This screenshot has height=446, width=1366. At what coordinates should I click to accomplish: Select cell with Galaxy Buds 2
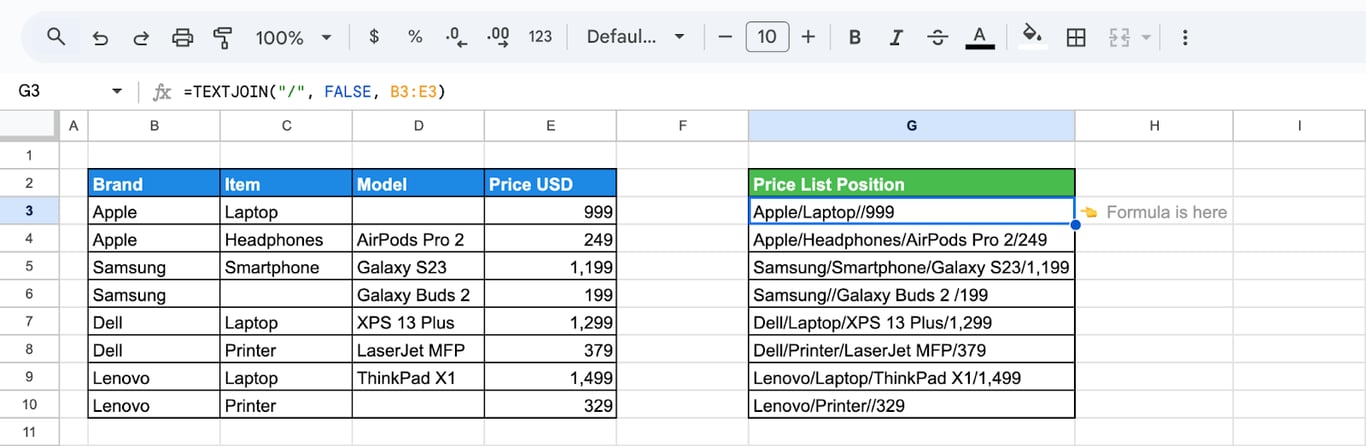(418, 295)
